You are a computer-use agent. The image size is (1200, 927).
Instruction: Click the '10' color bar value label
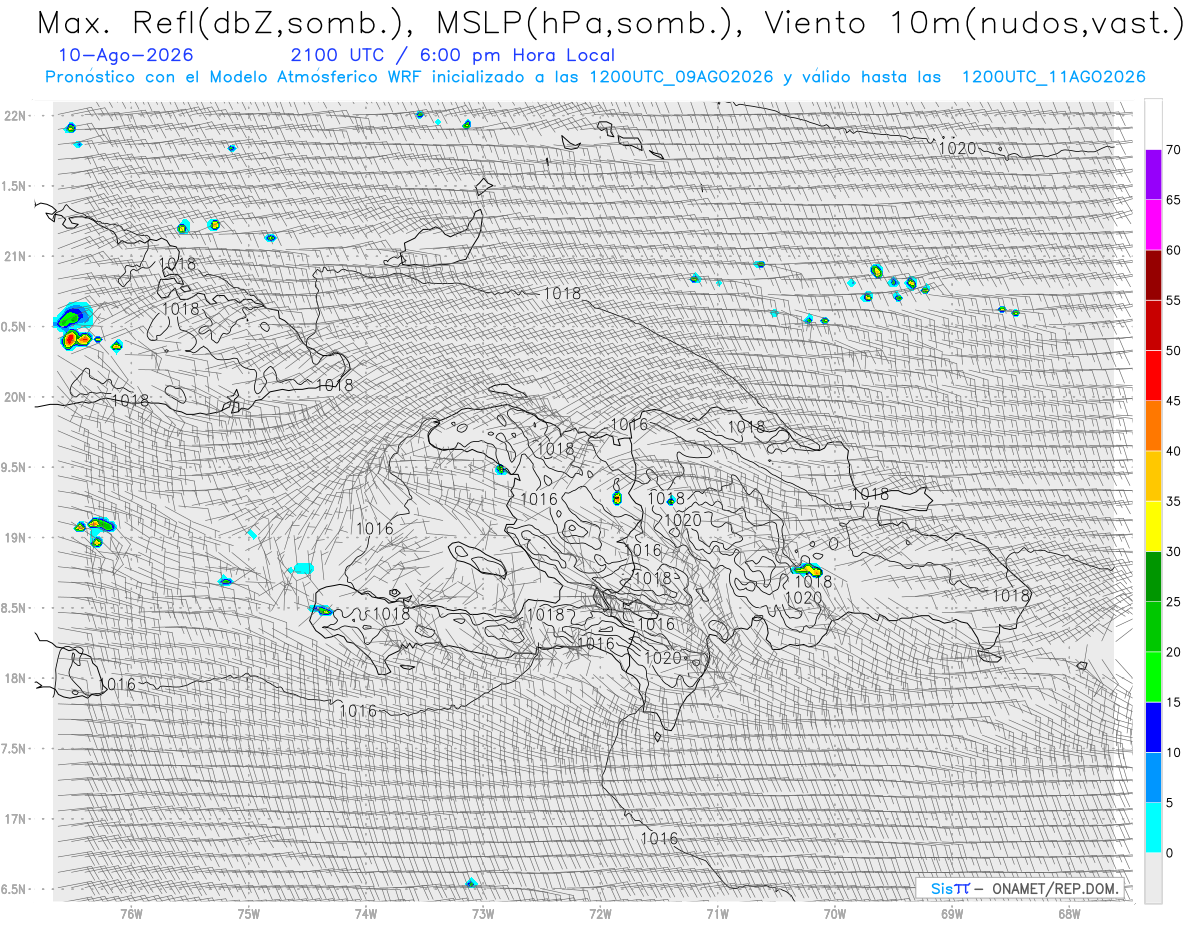point(1173,753)
